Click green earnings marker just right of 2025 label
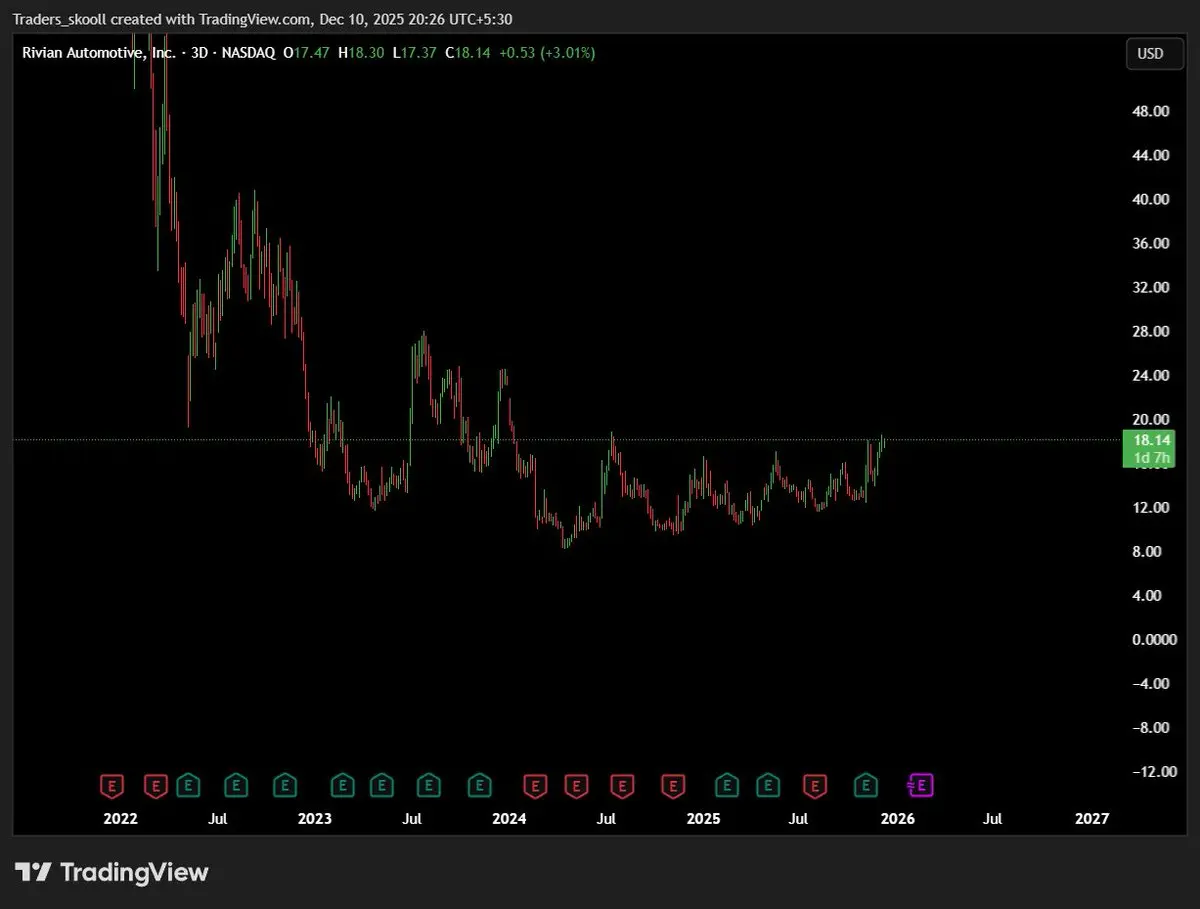This screenshot has height=909, width=1200. click(727, 786)
